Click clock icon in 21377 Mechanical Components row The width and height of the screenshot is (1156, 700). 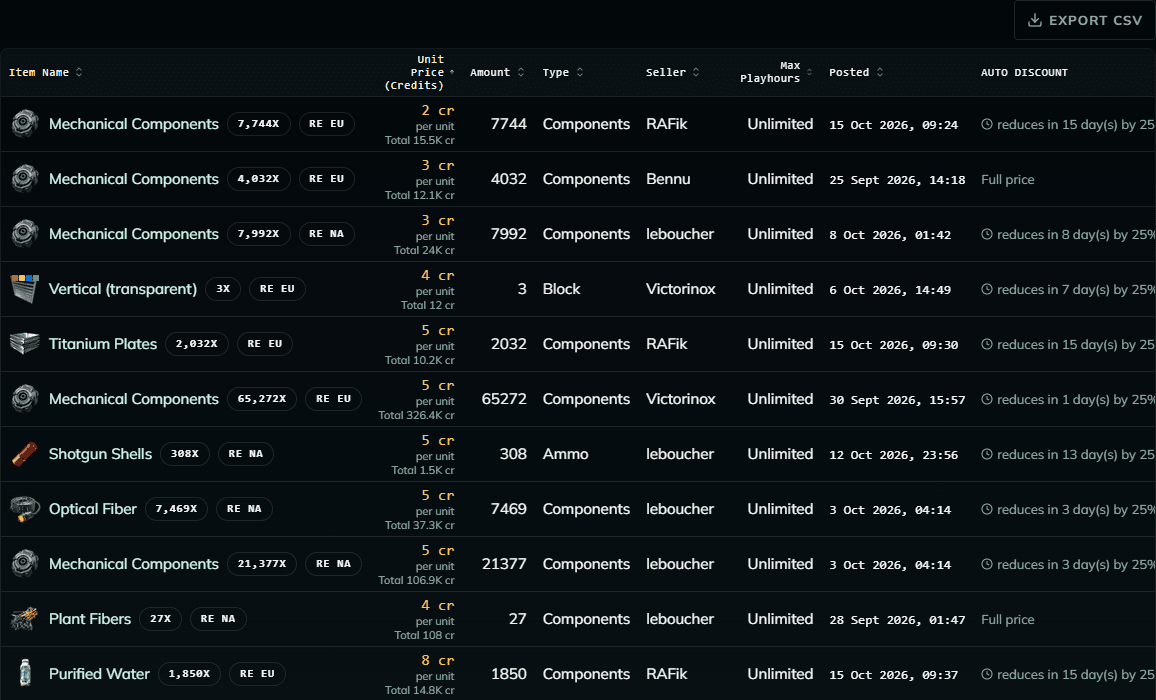986,564
